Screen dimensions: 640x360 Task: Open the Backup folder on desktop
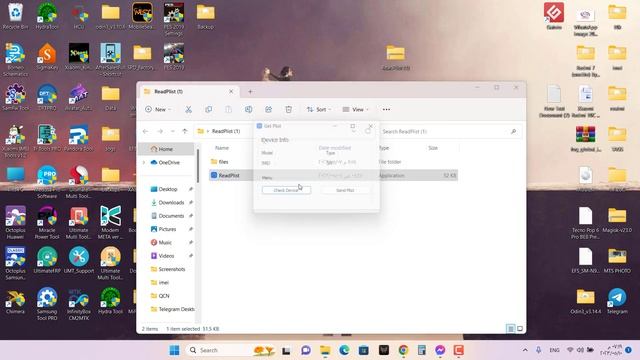(205, 16)
